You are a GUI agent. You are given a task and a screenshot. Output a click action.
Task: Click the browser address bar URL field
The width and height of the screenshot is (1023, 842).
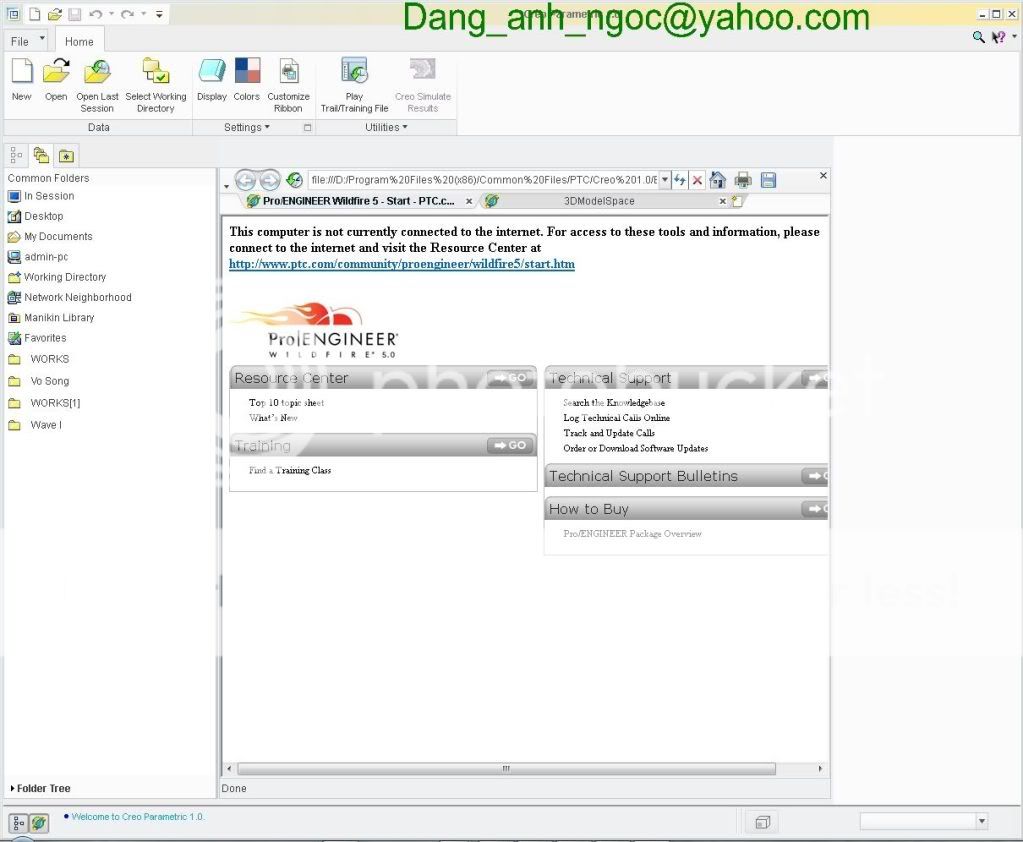point(483,180)
